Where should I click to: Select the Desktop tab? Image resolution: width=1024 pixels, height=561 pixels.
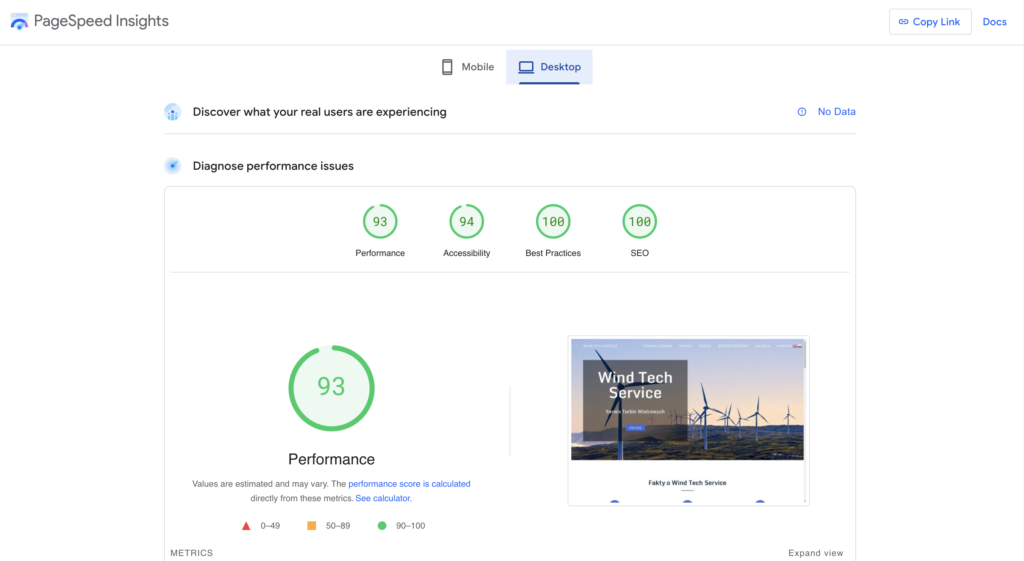tap(549, 67)
